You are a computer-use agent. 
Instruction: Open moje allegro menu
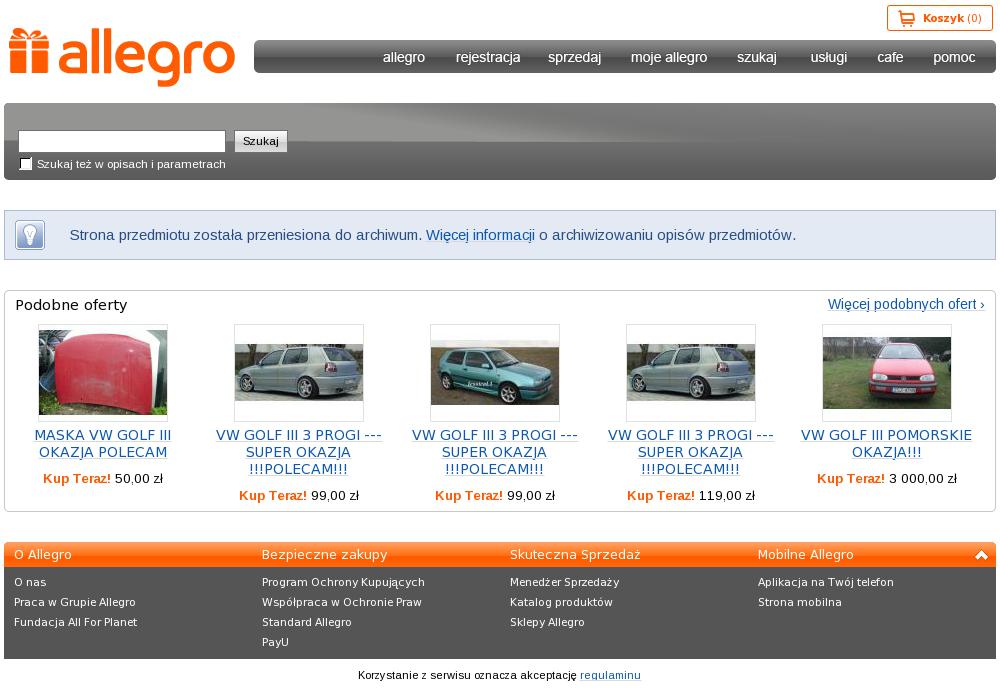tap(668, 57)
